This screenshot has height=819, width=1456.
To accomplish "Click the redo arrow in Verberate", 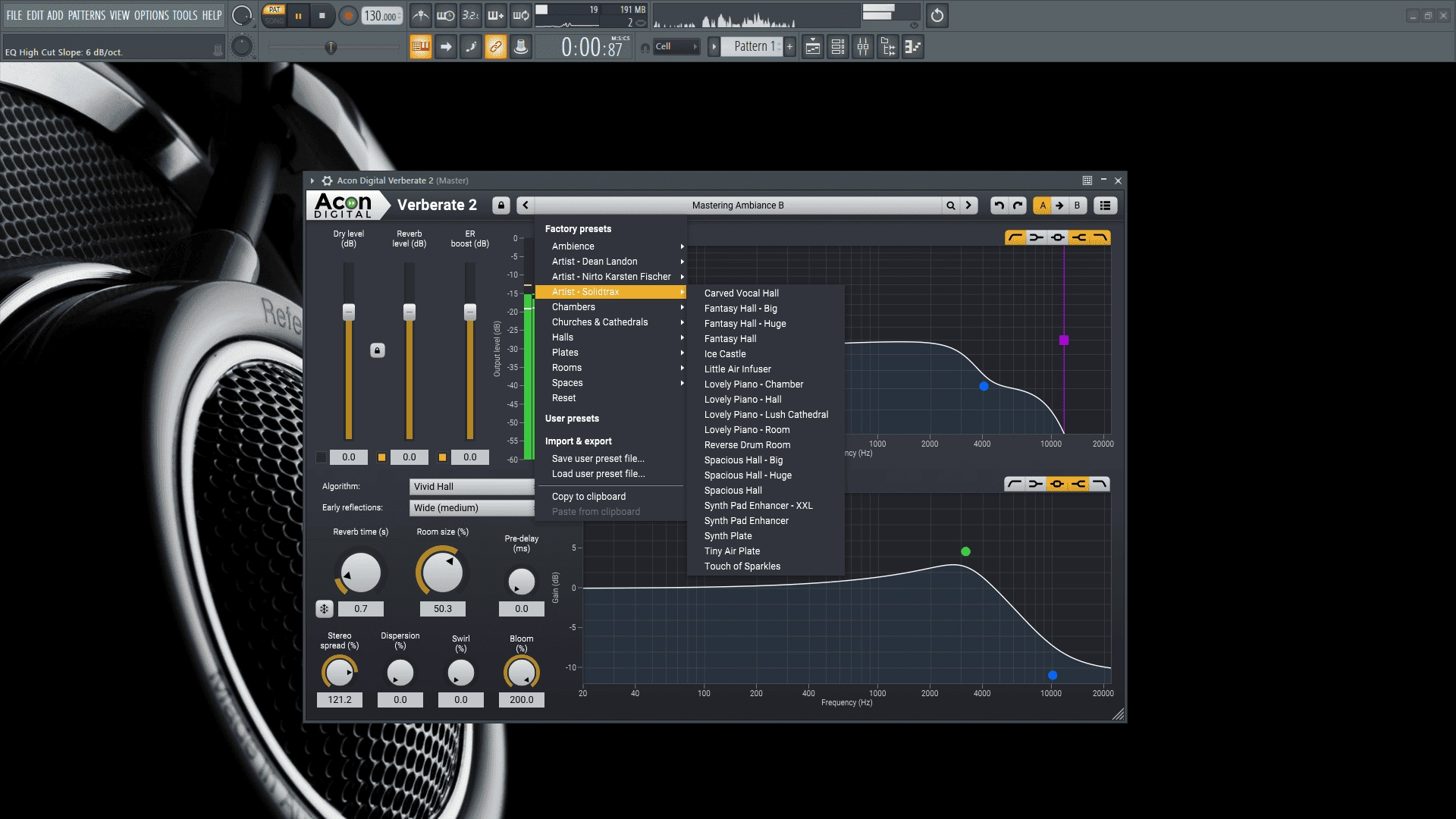I will tap(1018, 206).
